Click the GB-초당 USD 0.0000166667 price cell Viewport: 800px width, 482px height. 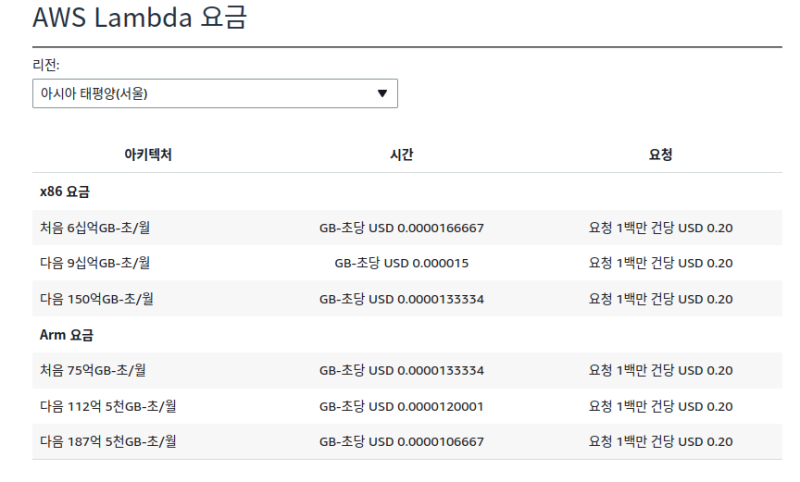point(401,228)
